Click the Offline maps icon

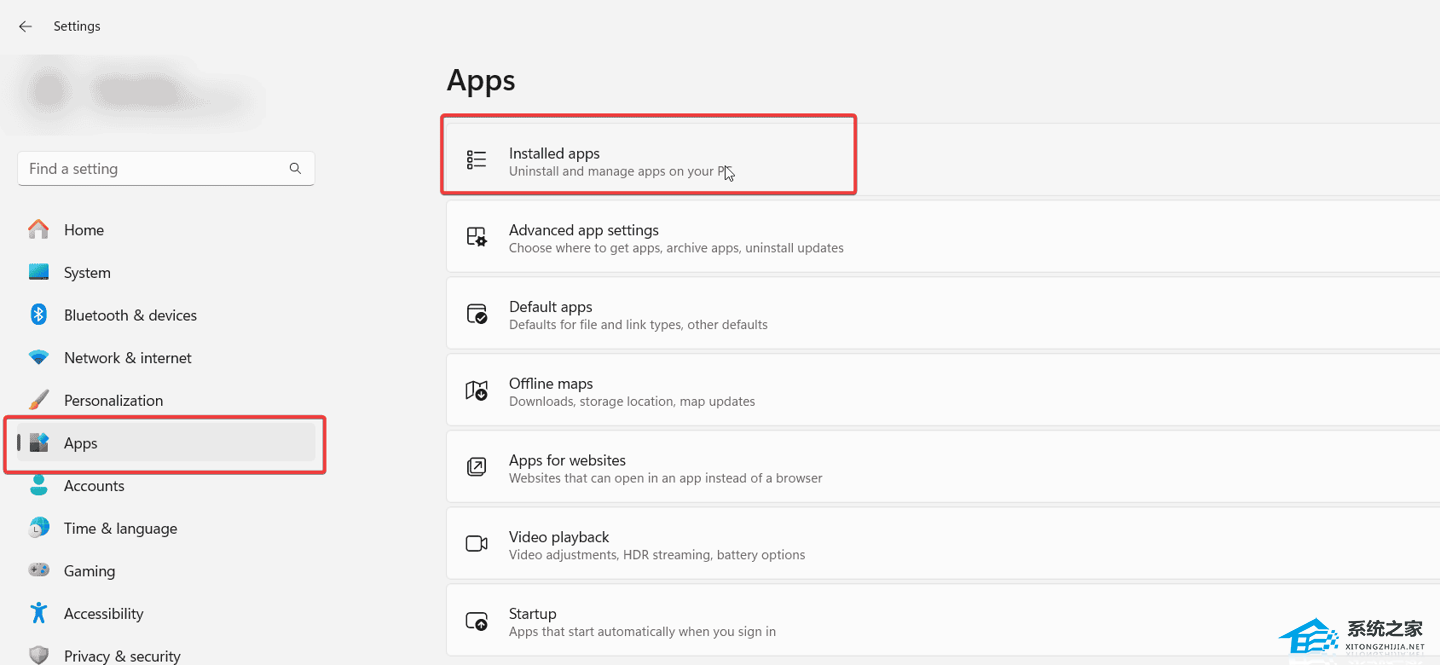click(477, 391)
